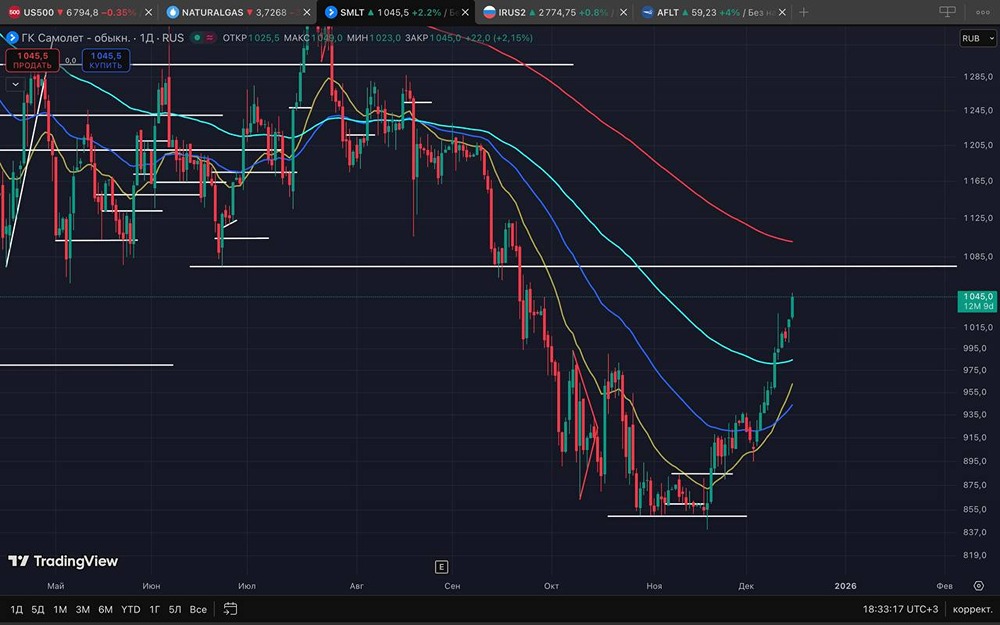Set date range to 1Д

(x=17, y=609)
